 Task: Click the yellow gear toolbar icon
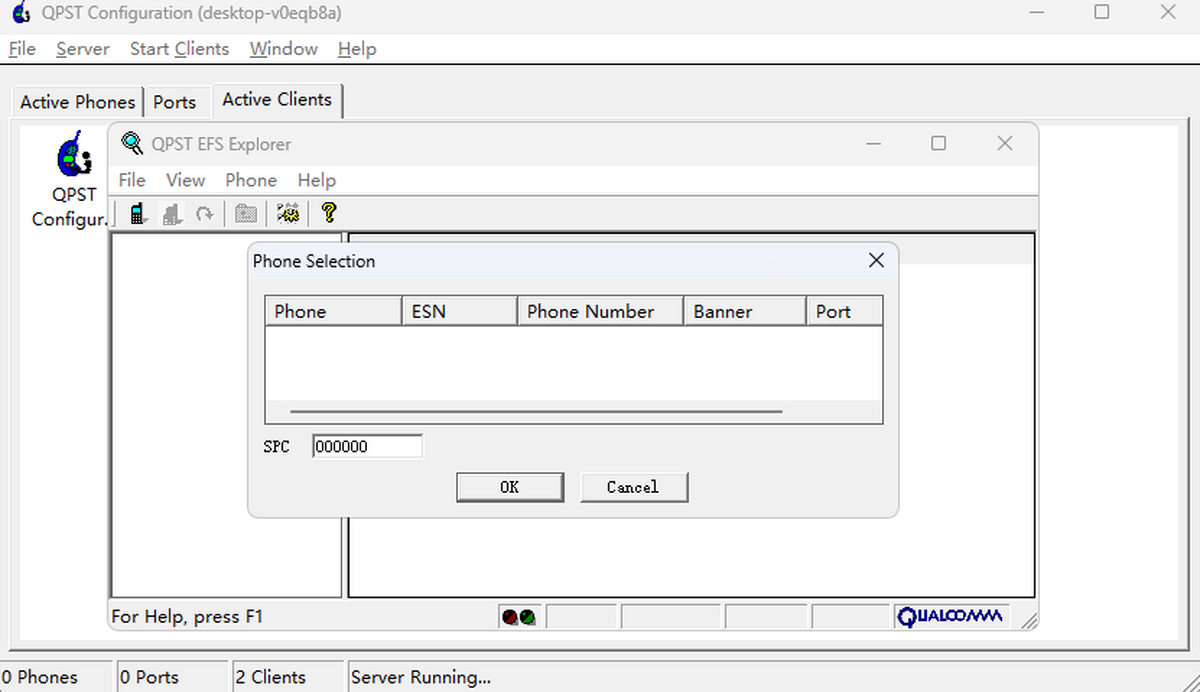(288, 213)
